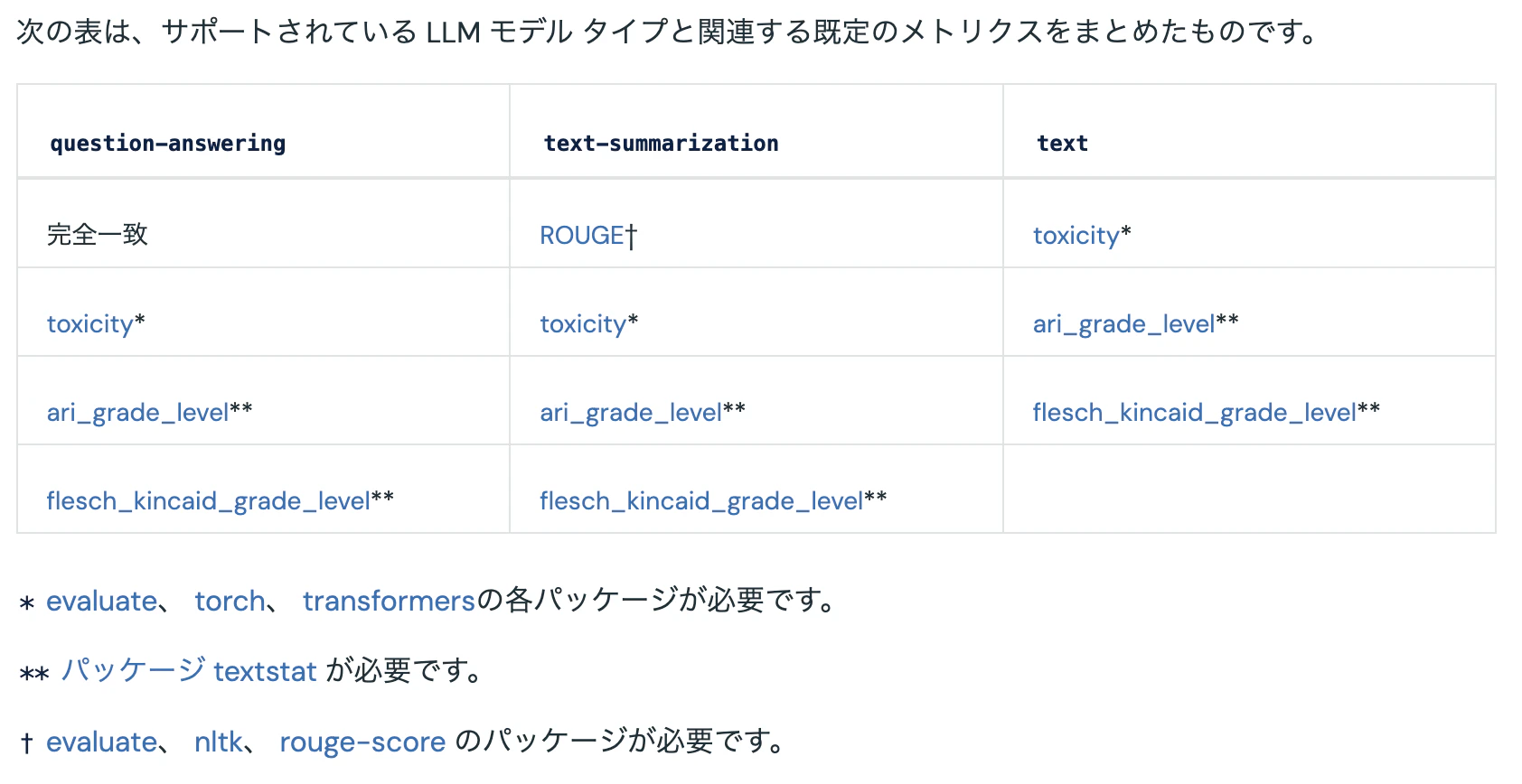
Task: Click toxicity link under question-answering column
Action: click(x=90, y=323)
